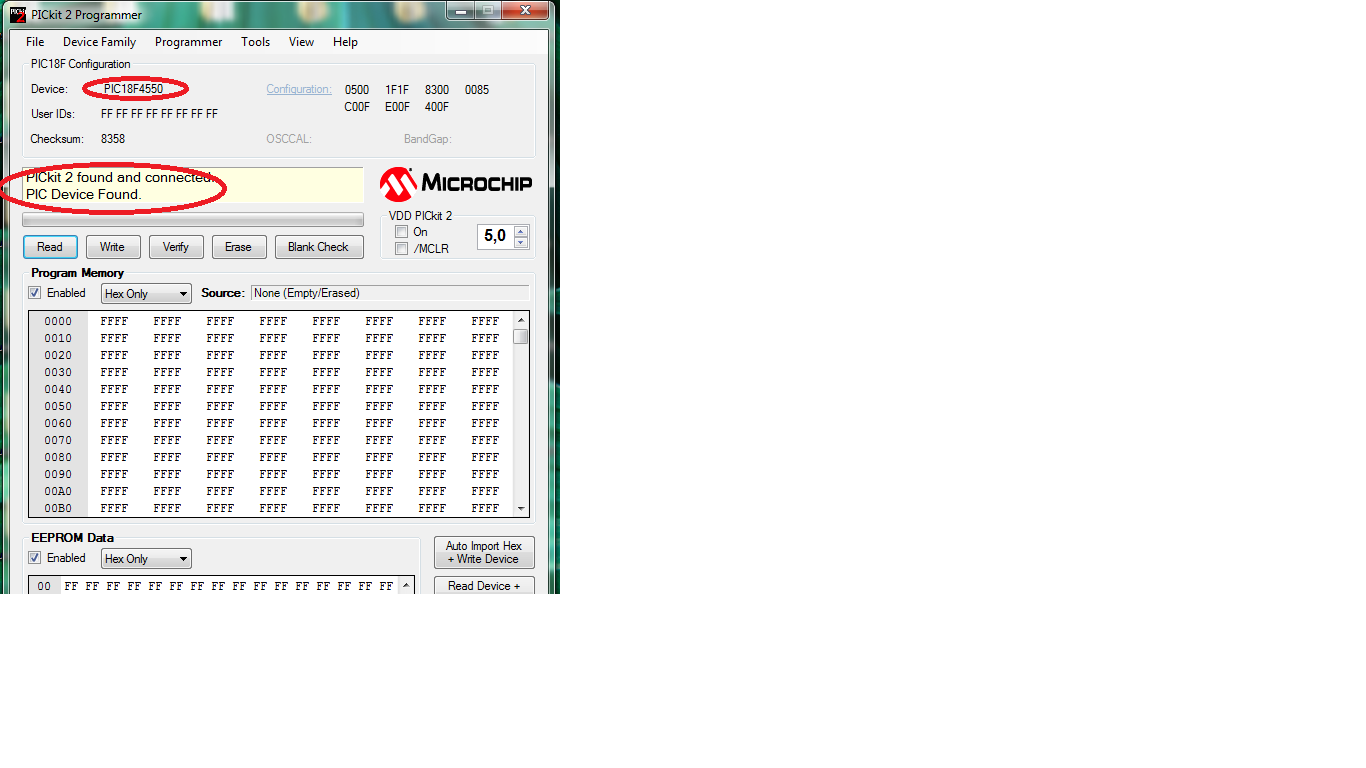This screenshot has width=1366, height=768.
Task: Disable EEPROM Data Enabled checkbox
Action: 35,558
